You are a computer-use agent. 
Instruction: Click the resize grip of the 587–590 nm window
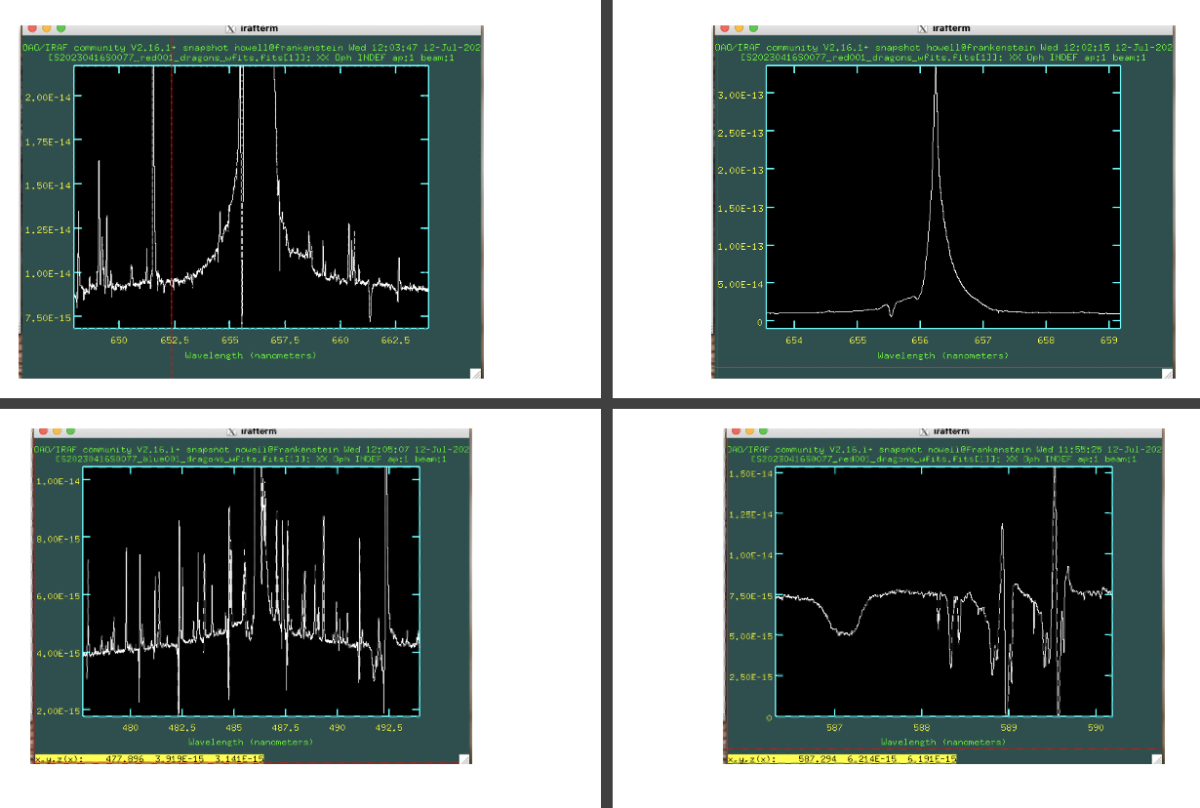click(x=1156, y=759)
